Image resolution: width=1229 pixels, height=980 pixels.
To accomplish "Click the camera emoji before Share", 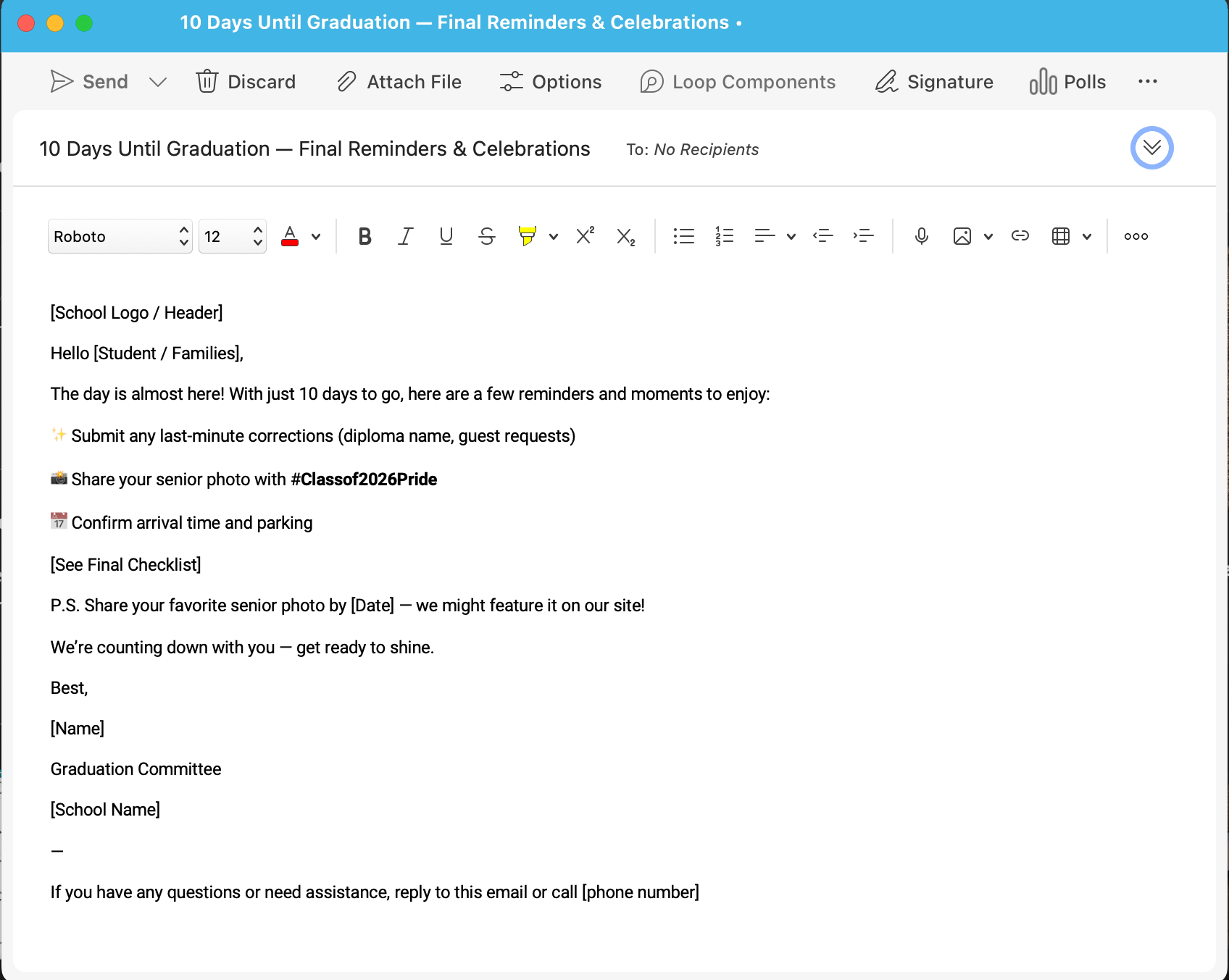I will (x=59, y=478).
